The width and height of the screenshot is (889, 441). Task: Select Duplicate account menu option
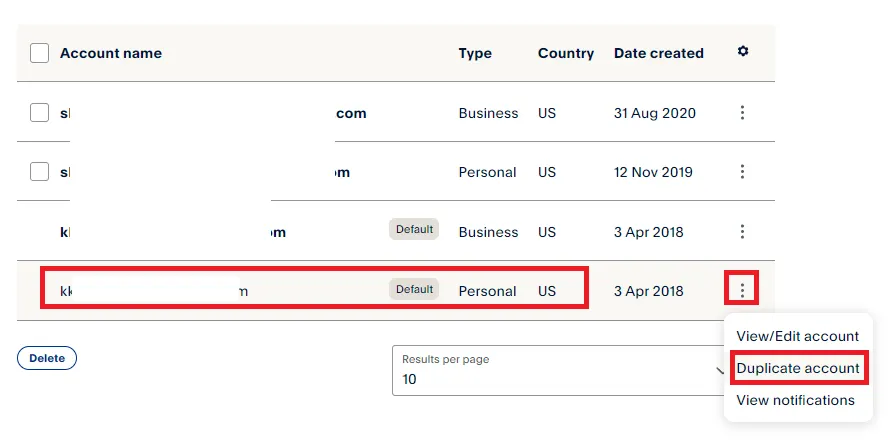797,368
